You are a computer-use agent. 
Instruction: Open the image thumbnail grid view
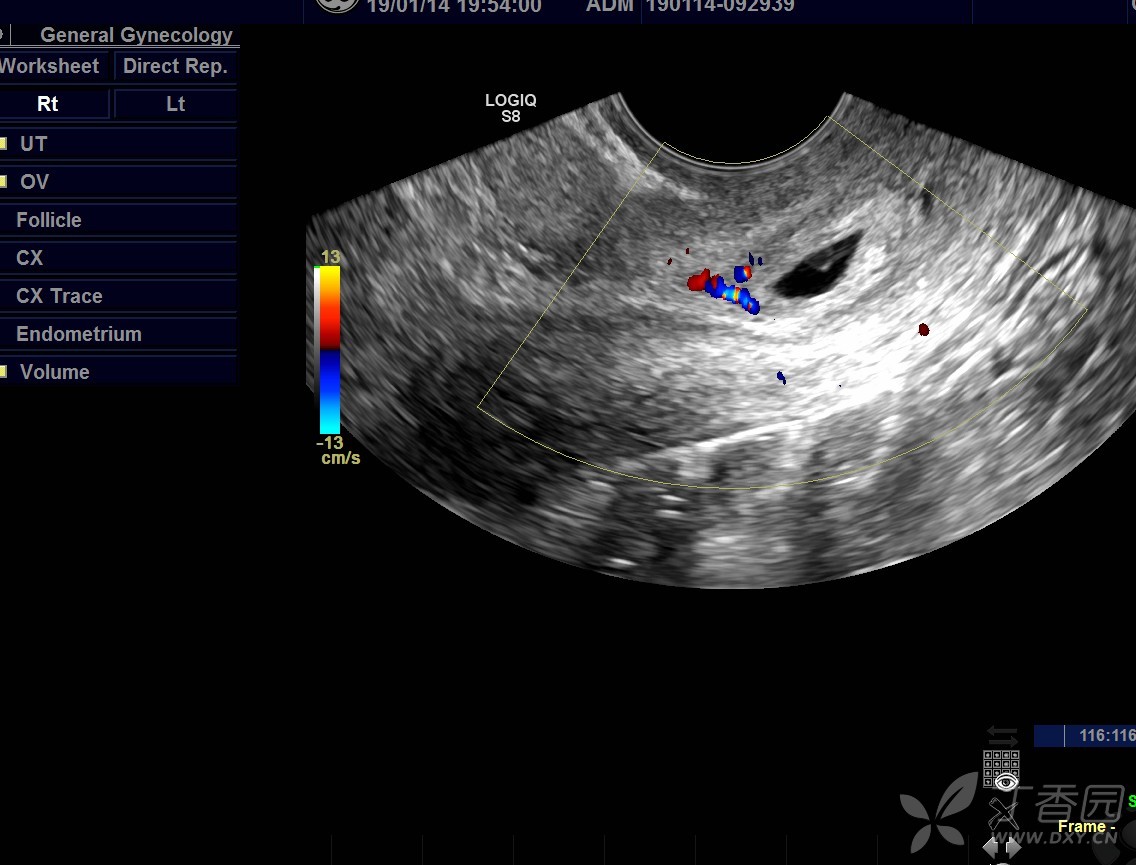click(1001, 762)
